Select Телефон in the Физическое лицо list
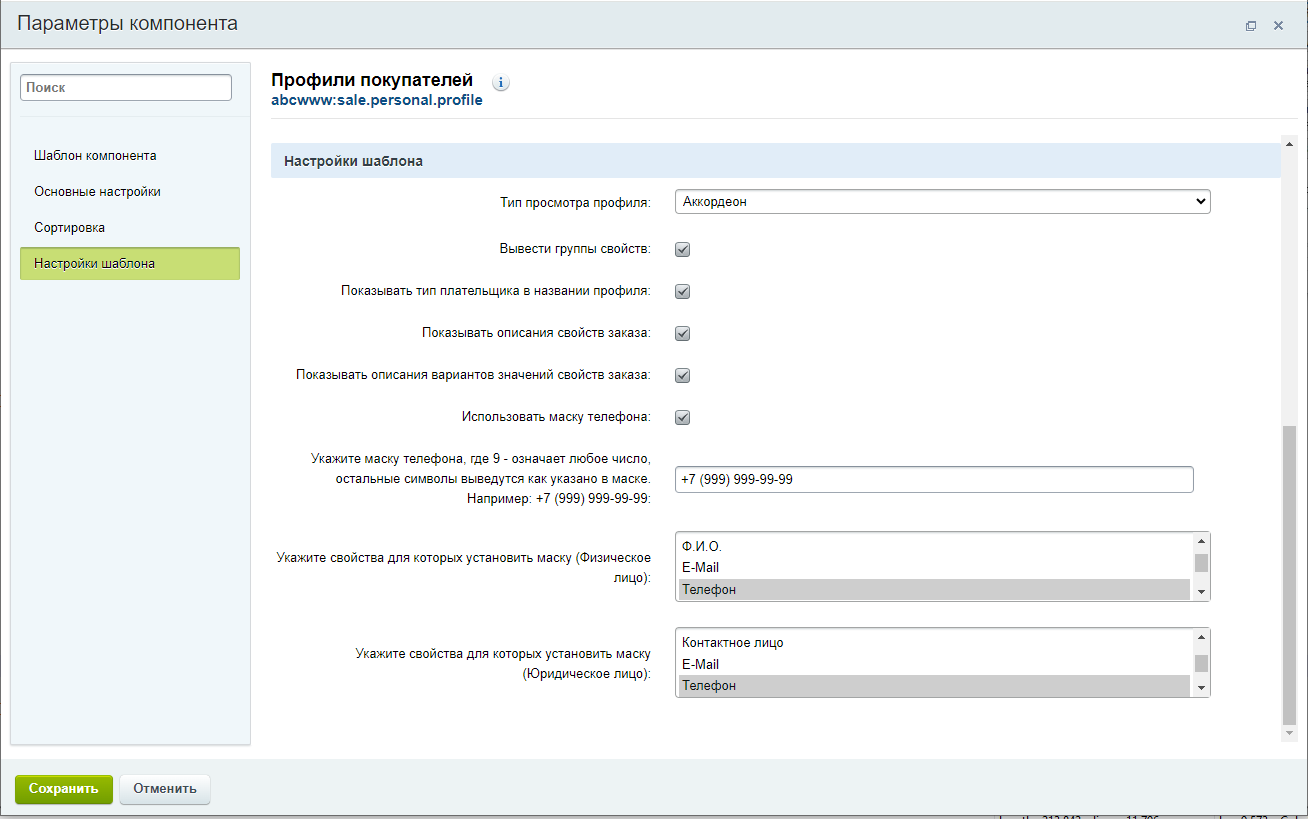 (934, 590)
